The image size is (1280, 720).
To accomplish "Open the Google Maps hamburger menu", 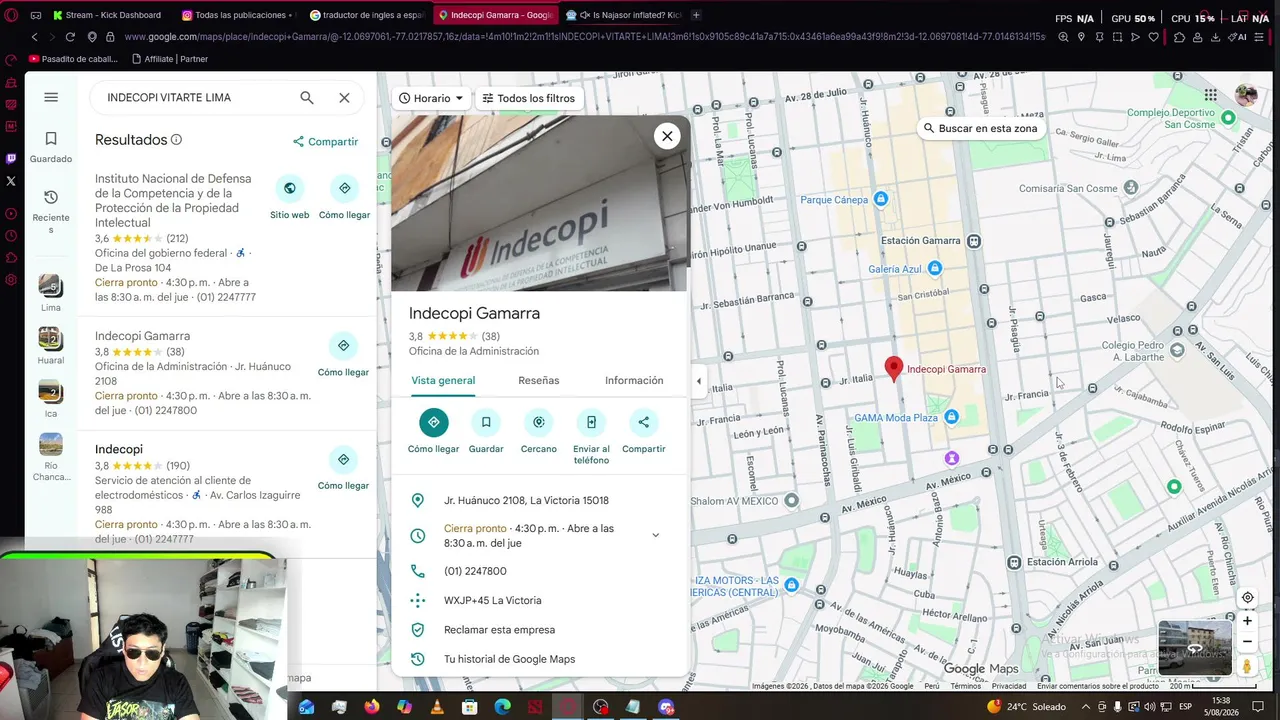I will pos(51,97).
